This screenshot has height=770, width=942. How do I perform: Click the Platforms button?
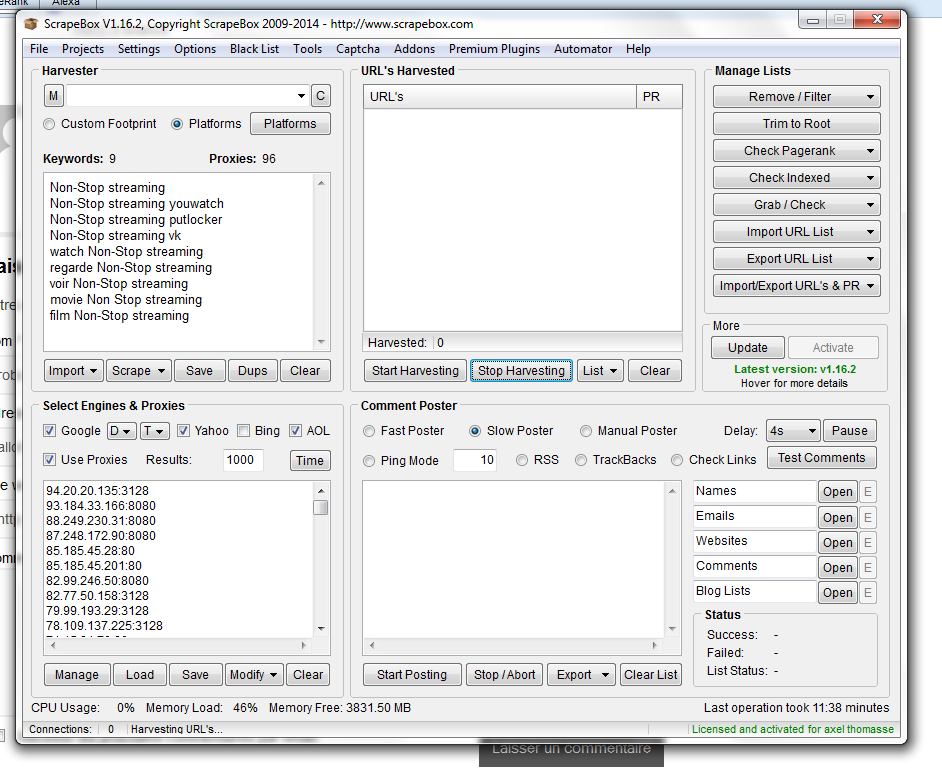290,124
